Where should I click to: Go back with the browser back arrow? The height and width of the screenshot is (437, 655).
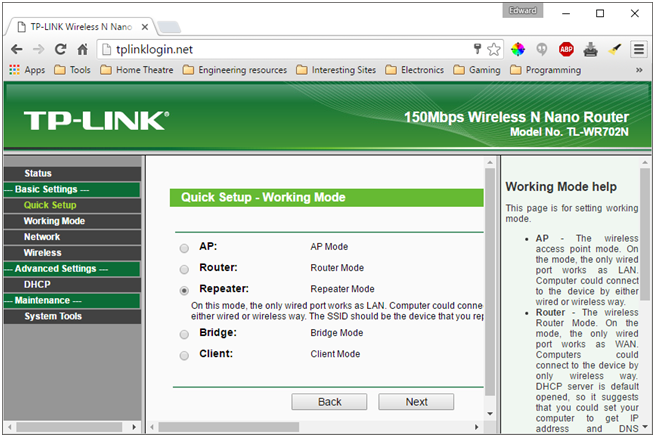17,49
